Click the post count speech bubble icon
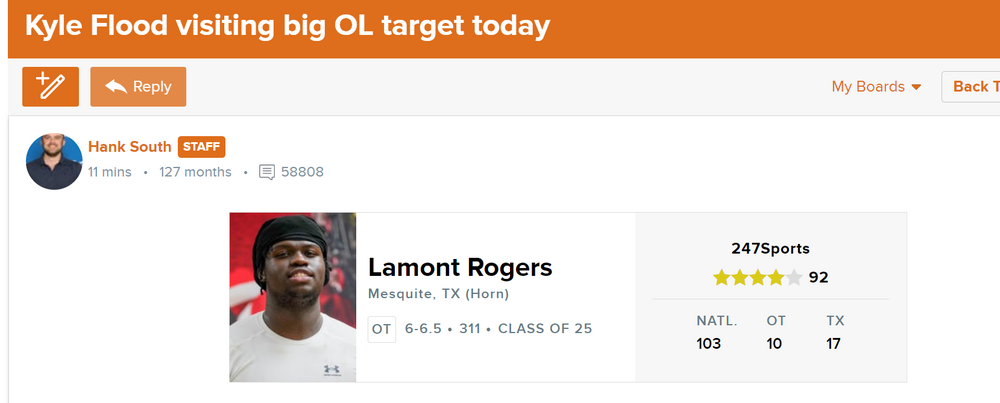Screen dimensions: 1000x403 pyautogui.click(x=267, y=172)
